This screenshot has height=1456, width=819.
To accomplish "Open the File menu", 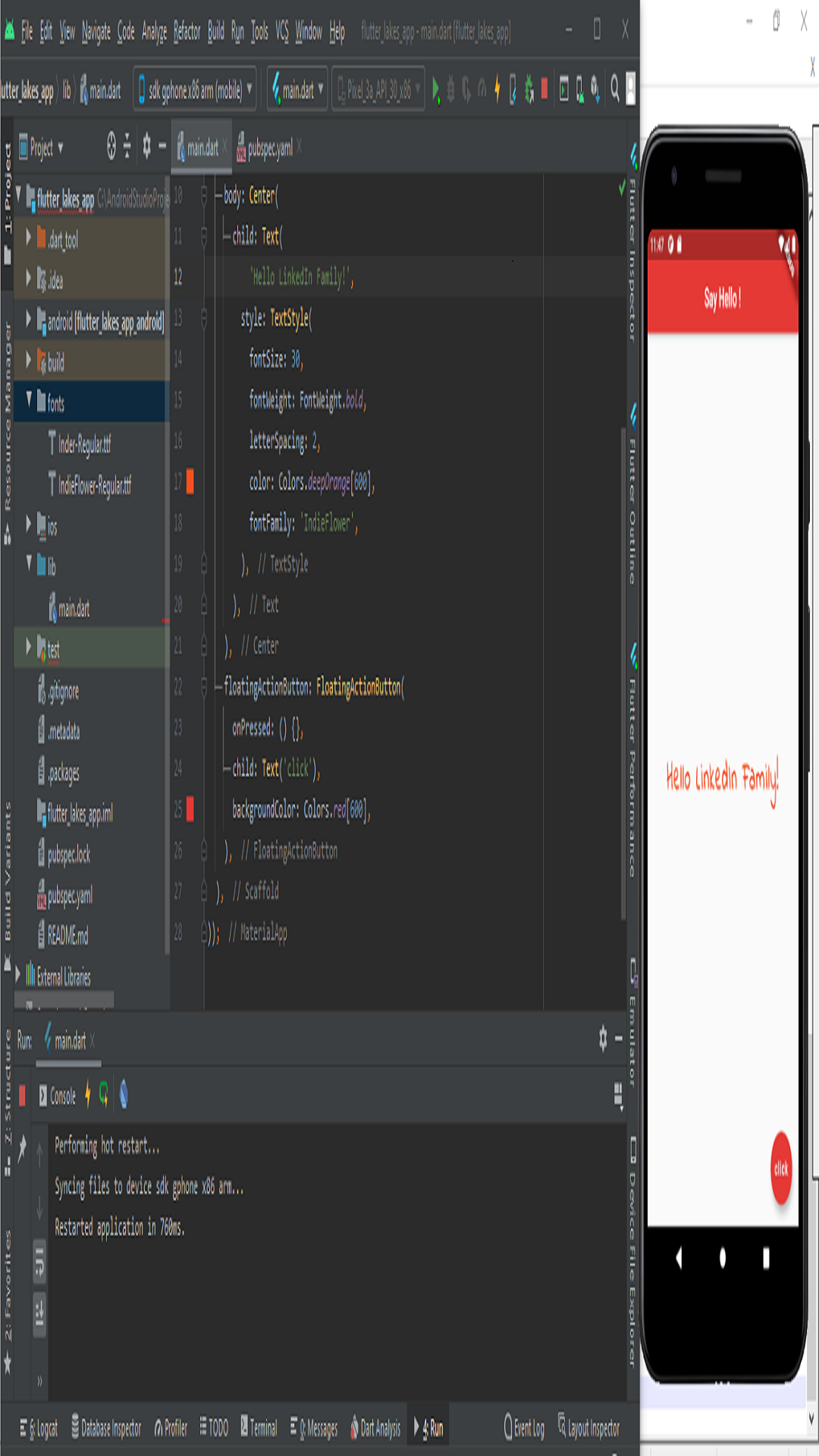I will coord(27,31).
